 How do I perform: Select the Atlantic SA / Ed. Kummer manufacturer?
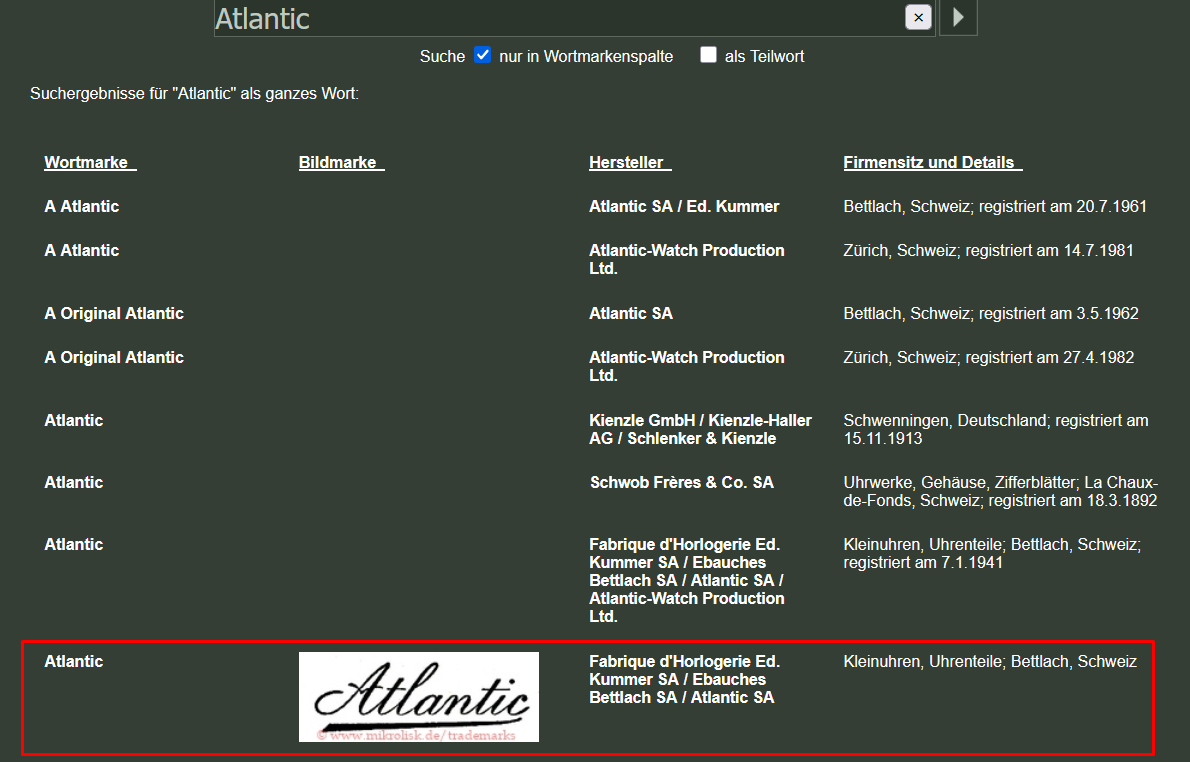point(684,206)
